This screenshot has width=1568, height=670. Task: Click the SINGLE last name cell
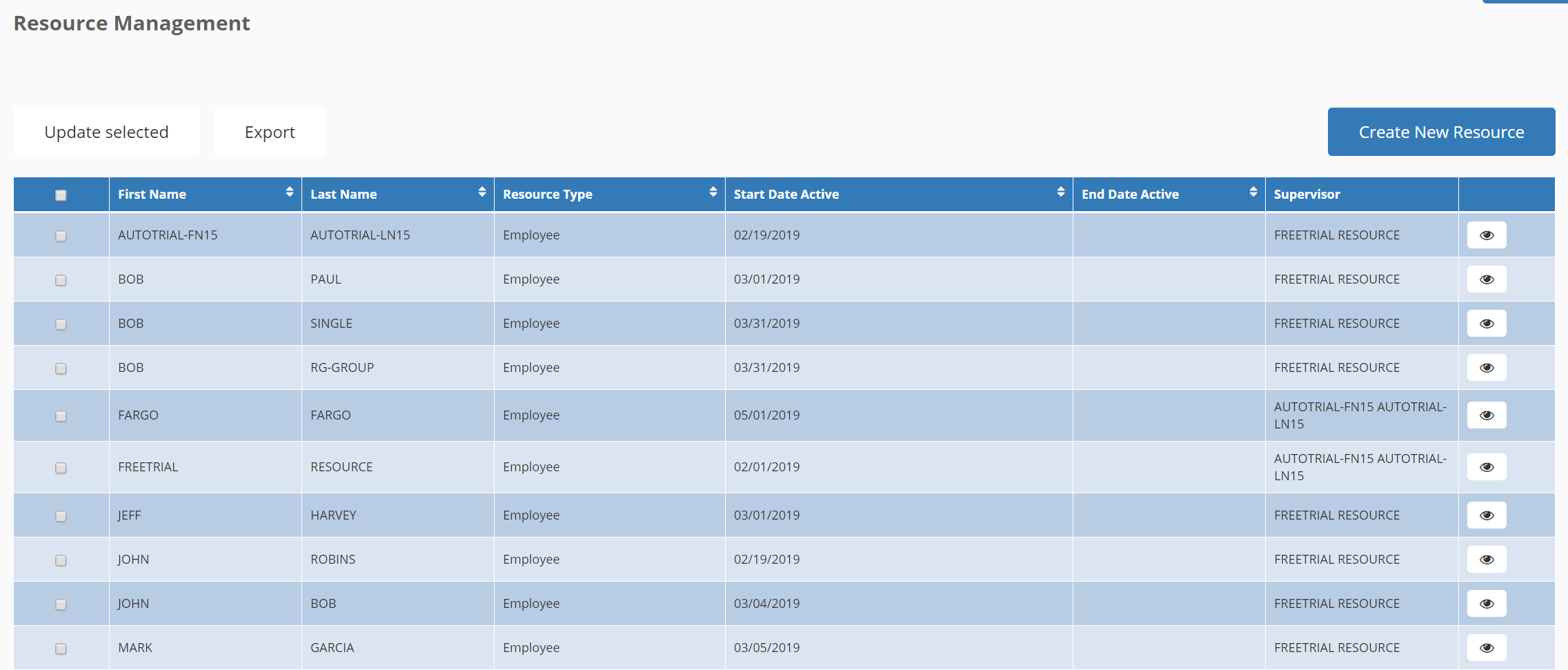pyautogui.click(x=398, y=324)
